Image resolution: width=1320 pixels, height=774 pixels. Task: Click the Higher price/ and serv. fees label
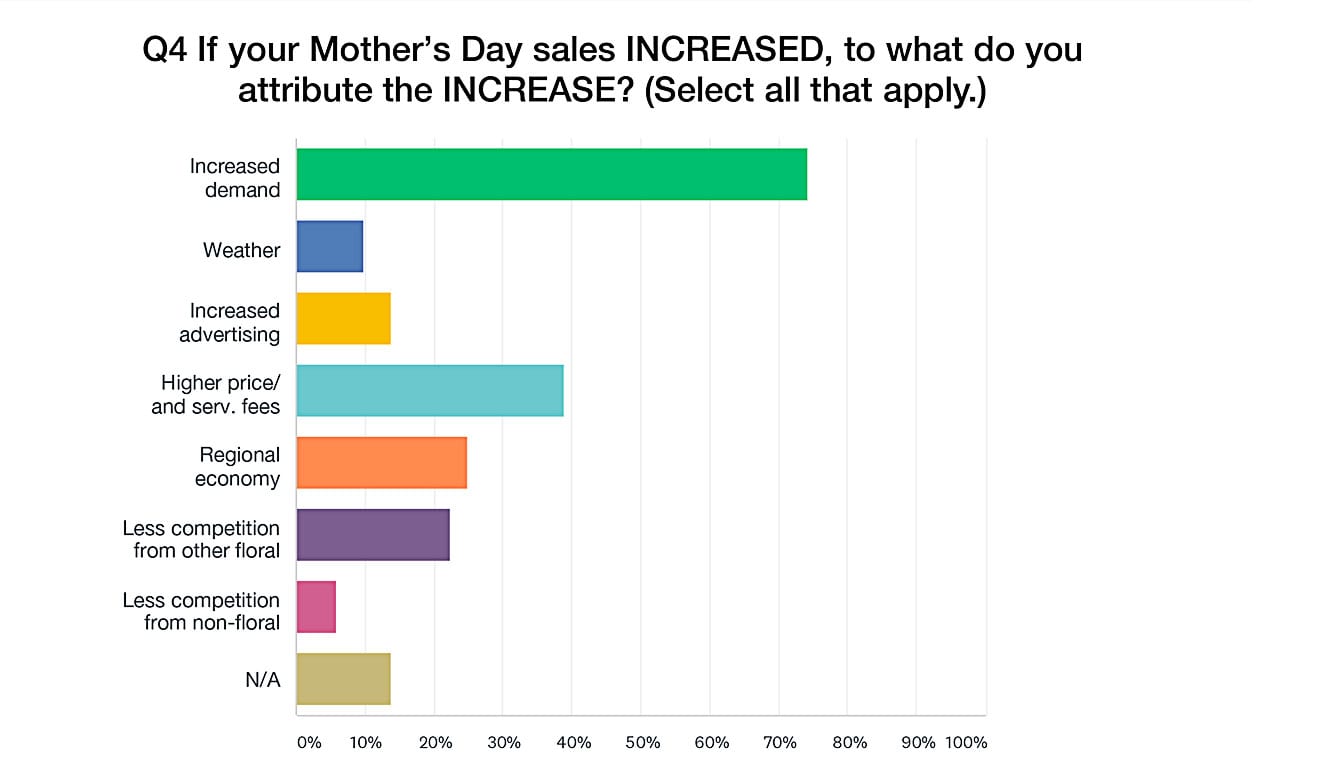coord(216,394)
